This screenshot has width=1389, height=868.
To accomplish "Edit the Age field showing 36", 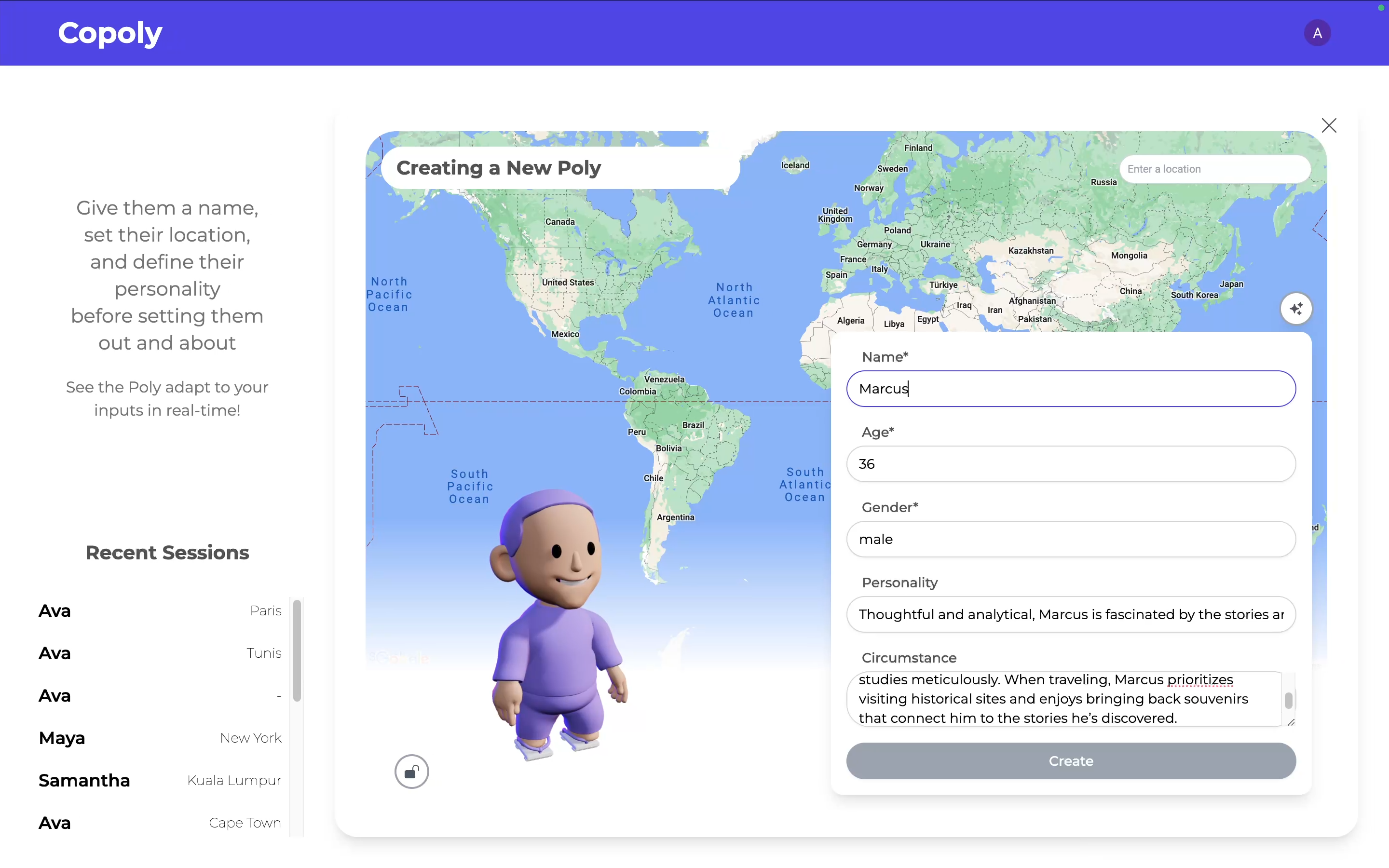I will click(1071, 464).
